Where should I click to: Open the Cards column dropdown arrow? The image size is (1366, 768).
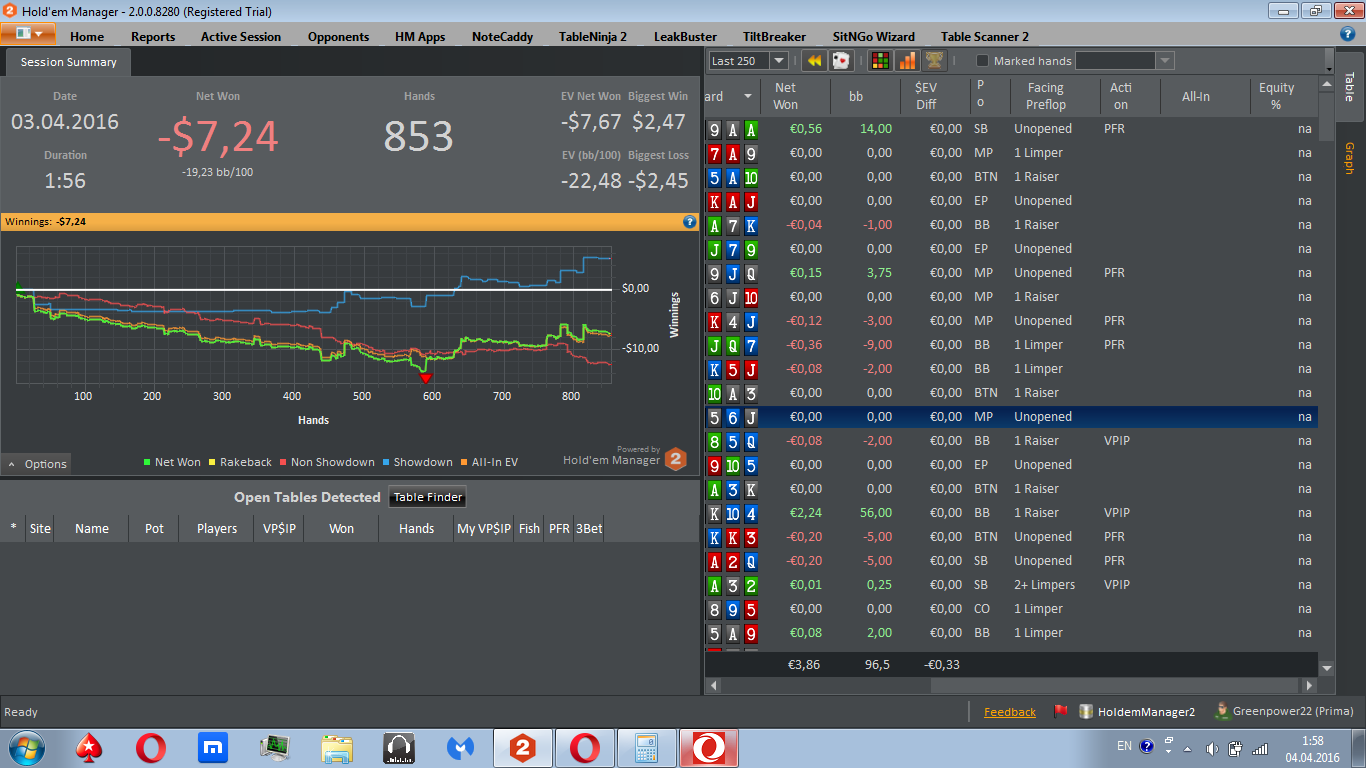(747, 96)
